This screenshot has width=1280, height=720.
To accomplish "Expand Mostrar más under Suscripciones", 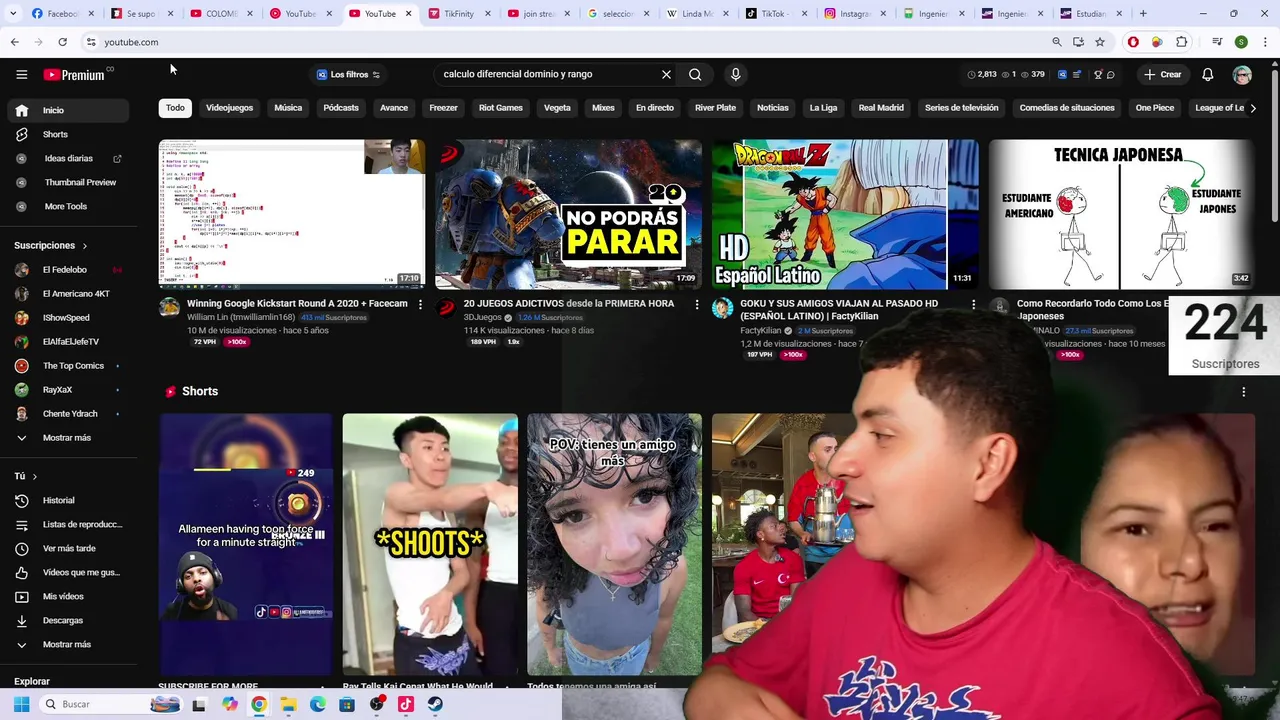I will point(68,437).
